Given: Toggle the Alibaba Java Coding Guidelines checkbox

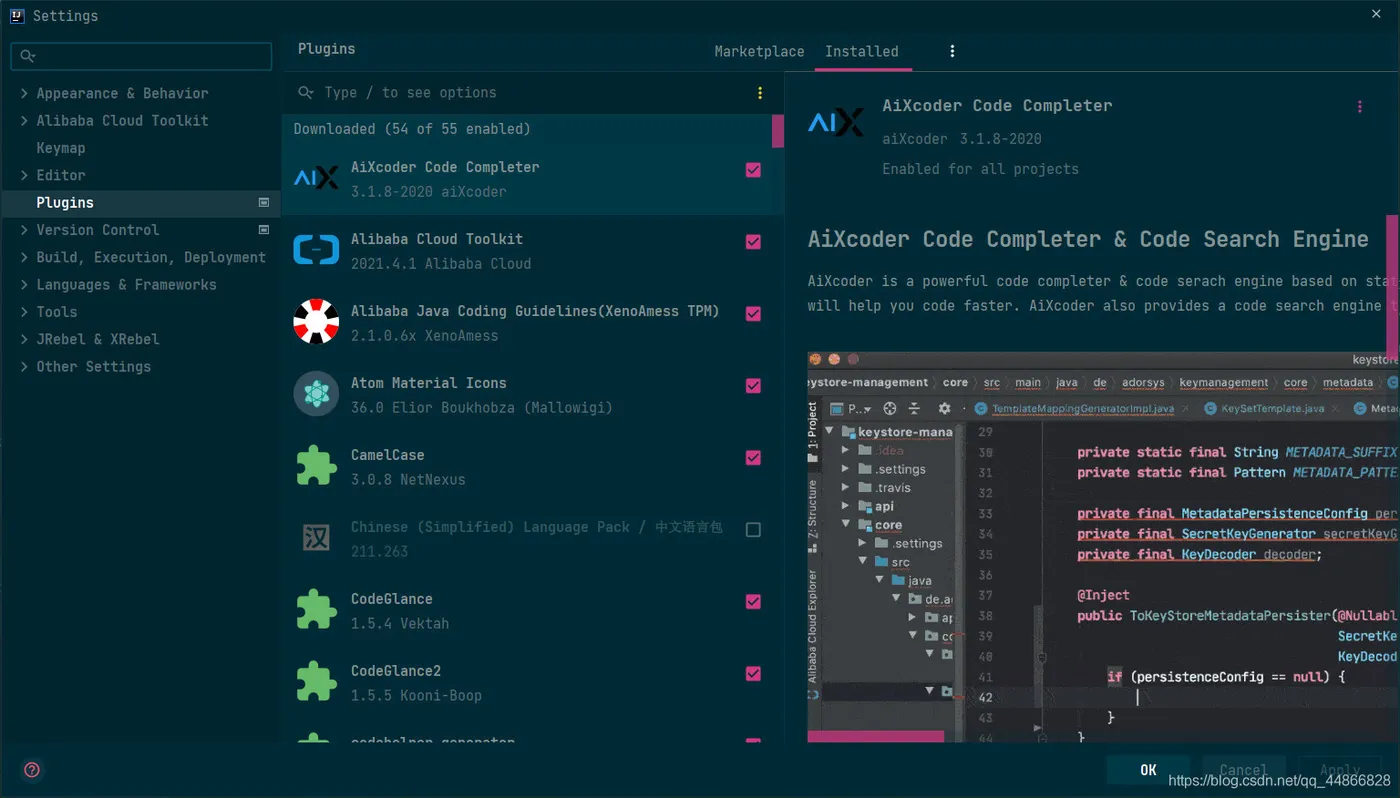Looking at the screenshot, I should click(x=753, y=314).
